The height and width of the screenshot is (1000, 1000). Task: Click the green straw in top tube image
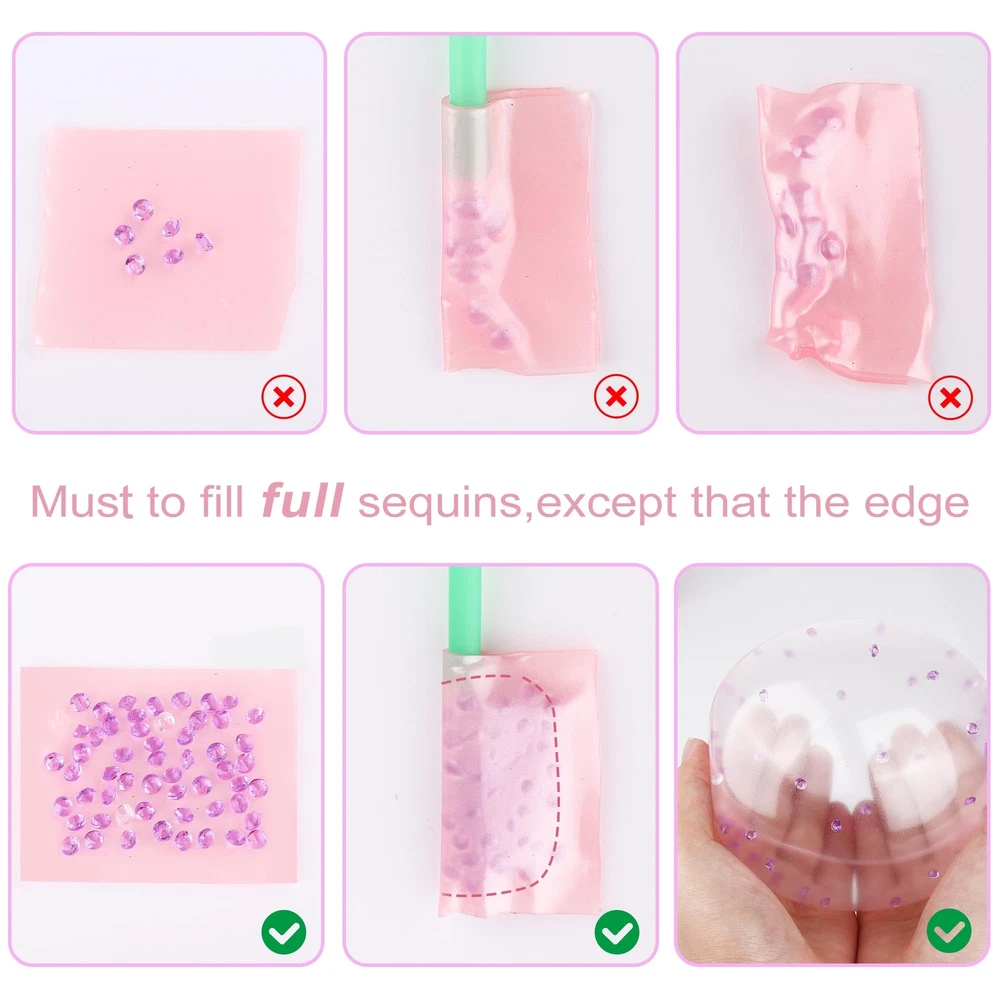[467, 69]
